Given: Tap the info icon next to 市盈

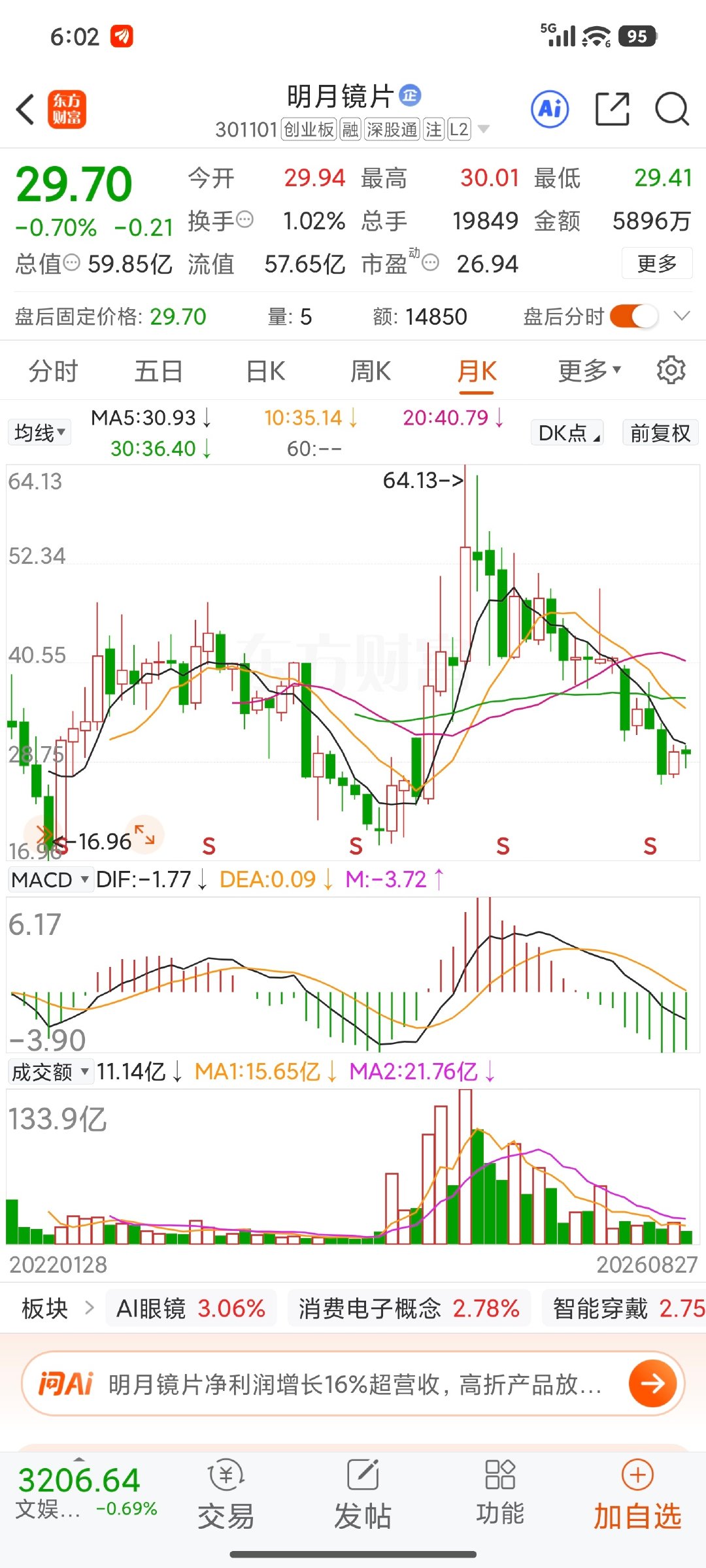Looking at the screenshot, I should click(430, 263).
